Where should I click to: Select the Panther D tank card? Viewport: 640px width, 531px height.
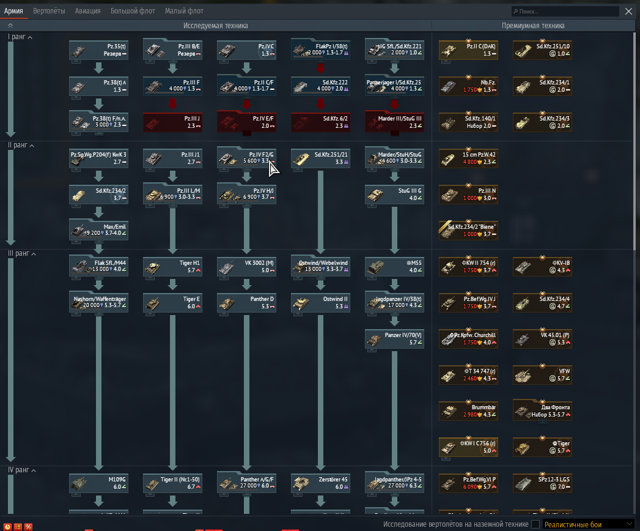point(247,302)
